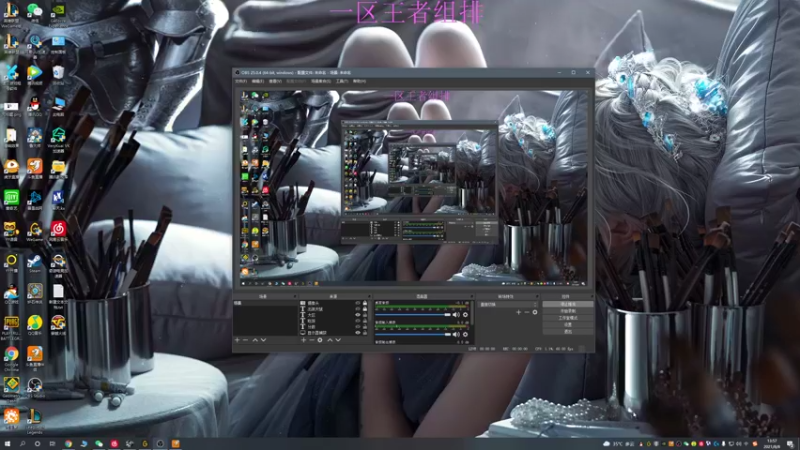Launch PUBG Battlegrounds desktop shortcut
The width and height of the screenshot is (800, 450).
11,327
